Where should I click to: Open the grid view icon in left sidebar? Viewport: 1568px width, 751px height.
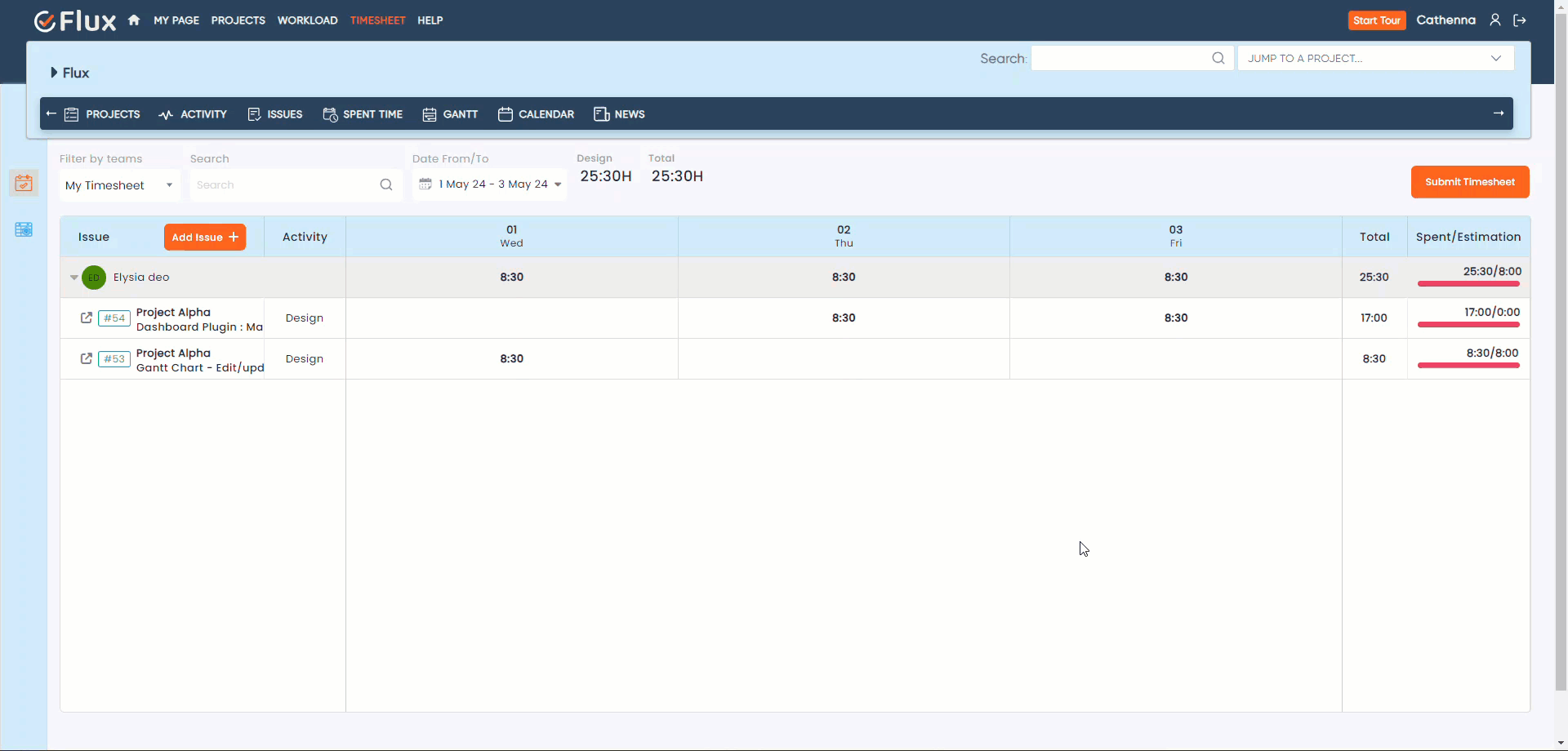point(24,230)
